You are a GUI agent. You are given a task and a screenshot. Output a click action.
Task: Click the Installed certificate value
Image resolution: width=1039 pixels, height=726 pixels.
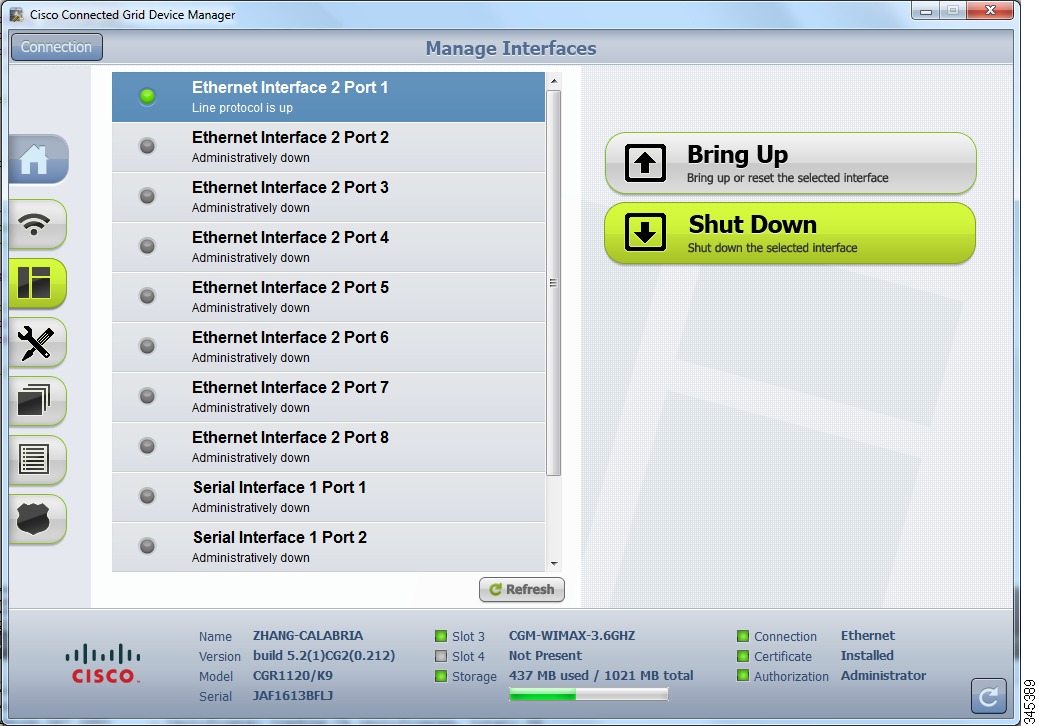coord(867,655)
